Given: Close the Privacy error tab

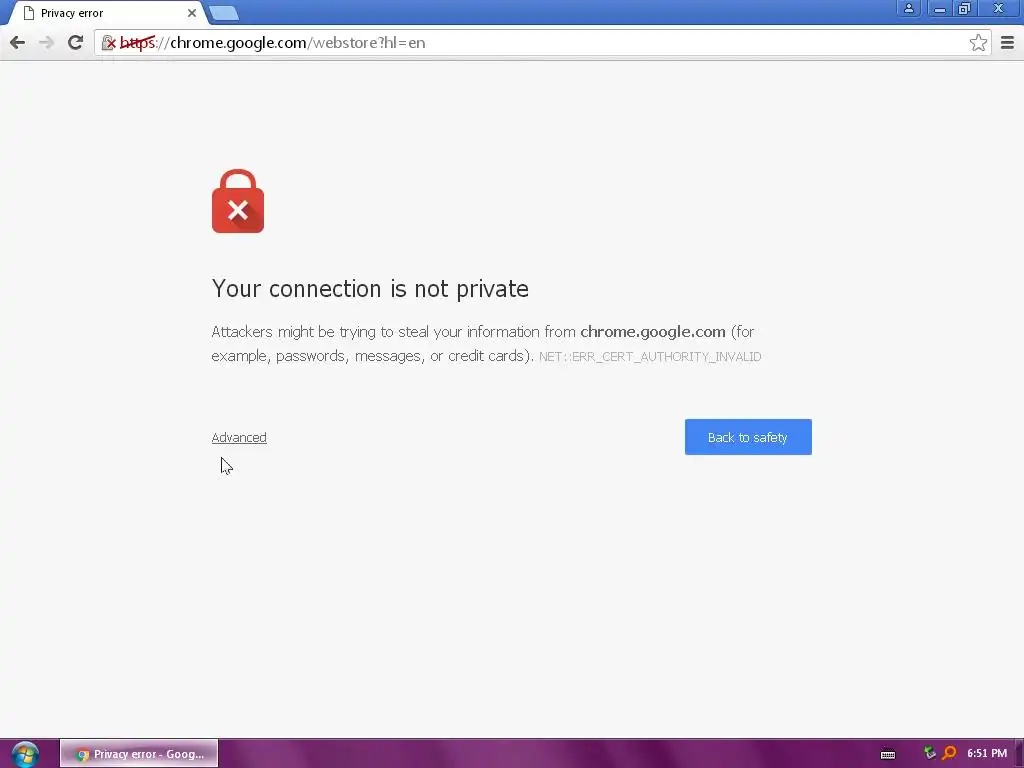Looking at the screenshot, I should pyautogui.click(x=192, y=13).
